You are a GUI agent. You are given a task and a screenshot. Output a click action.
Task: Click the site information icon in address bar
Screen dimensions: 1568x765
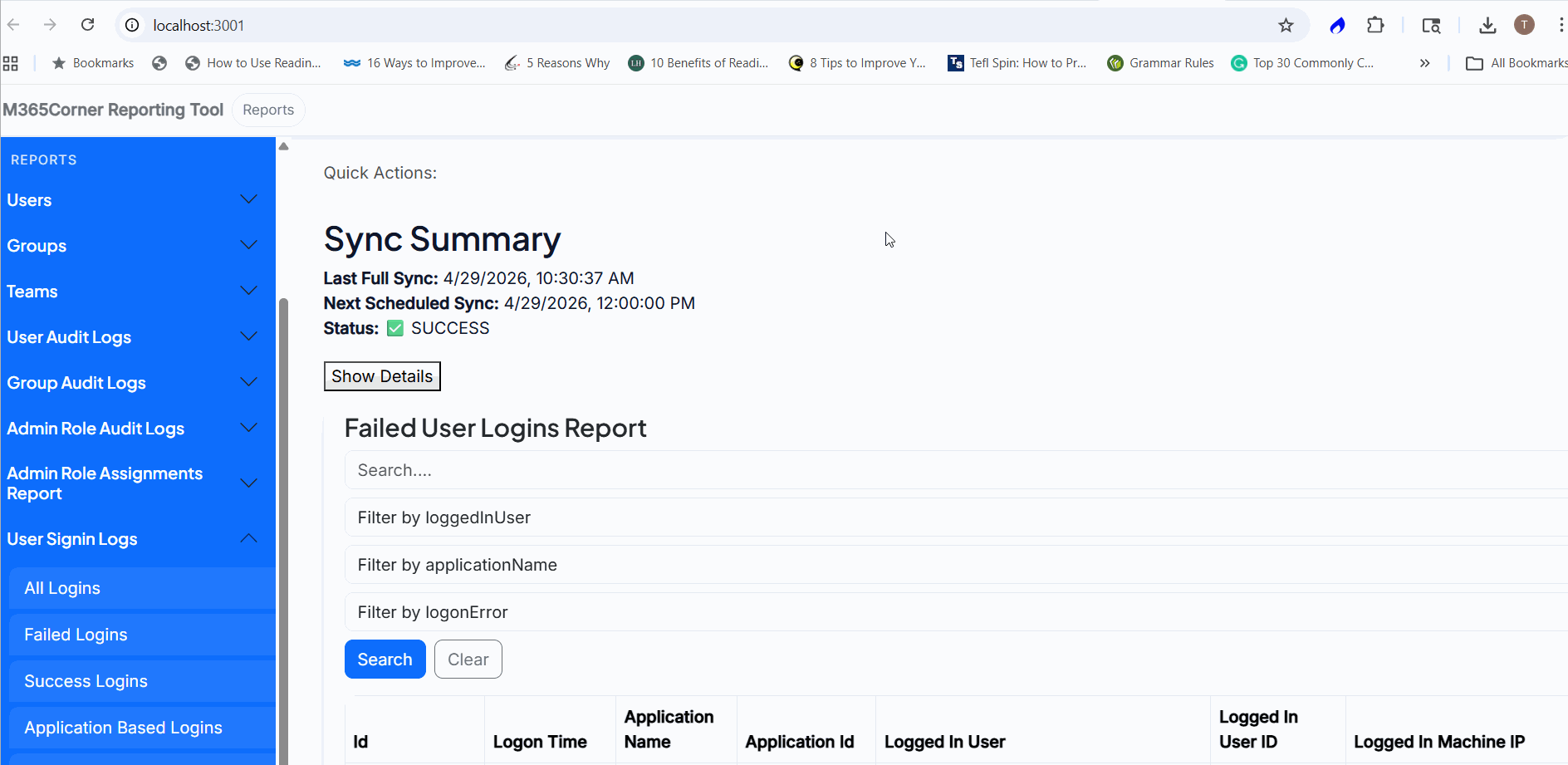tap(132, 25)
